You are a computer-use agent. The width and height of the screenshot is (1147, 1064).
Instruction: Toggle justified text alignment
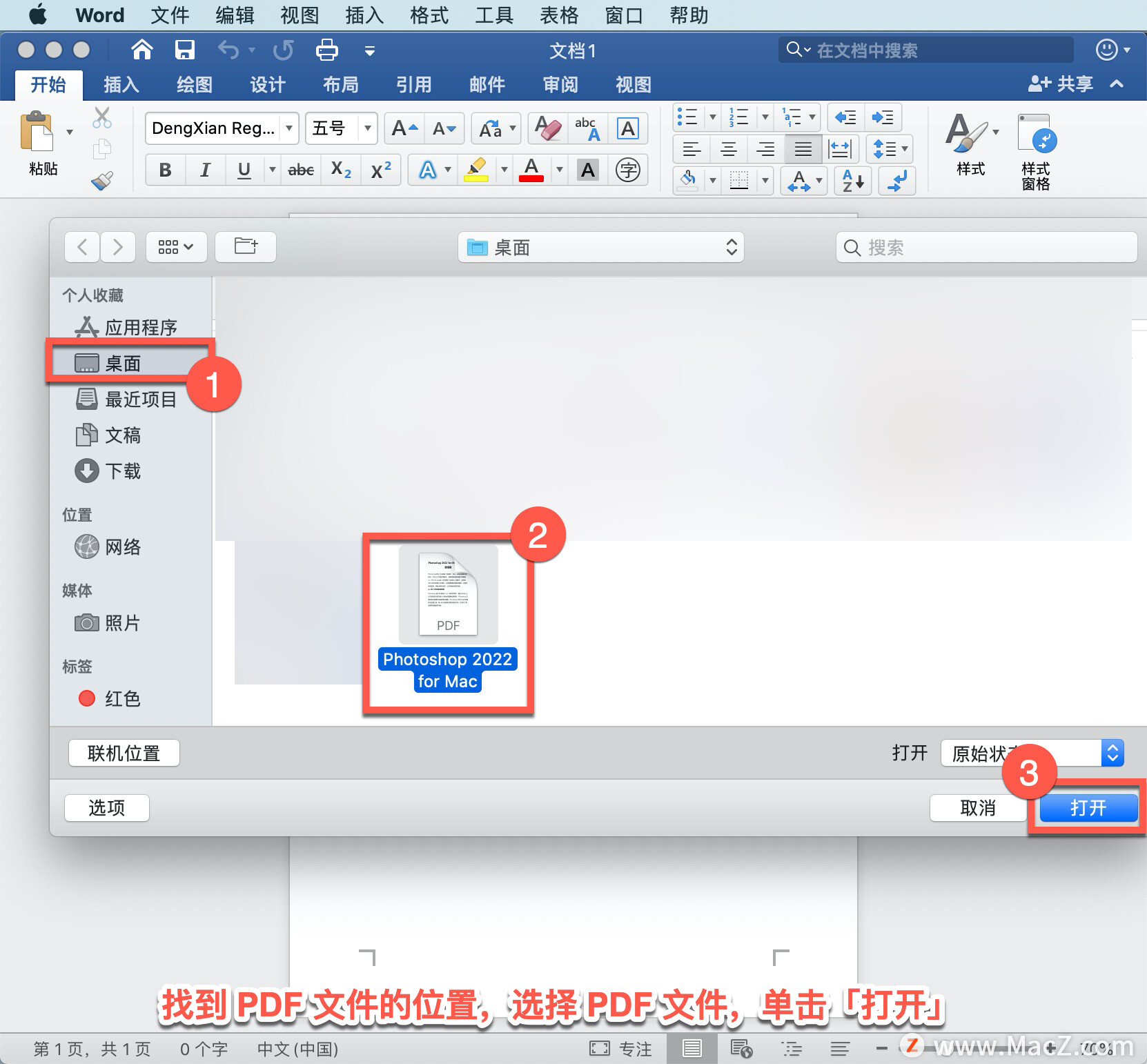(x=803, y=148)
